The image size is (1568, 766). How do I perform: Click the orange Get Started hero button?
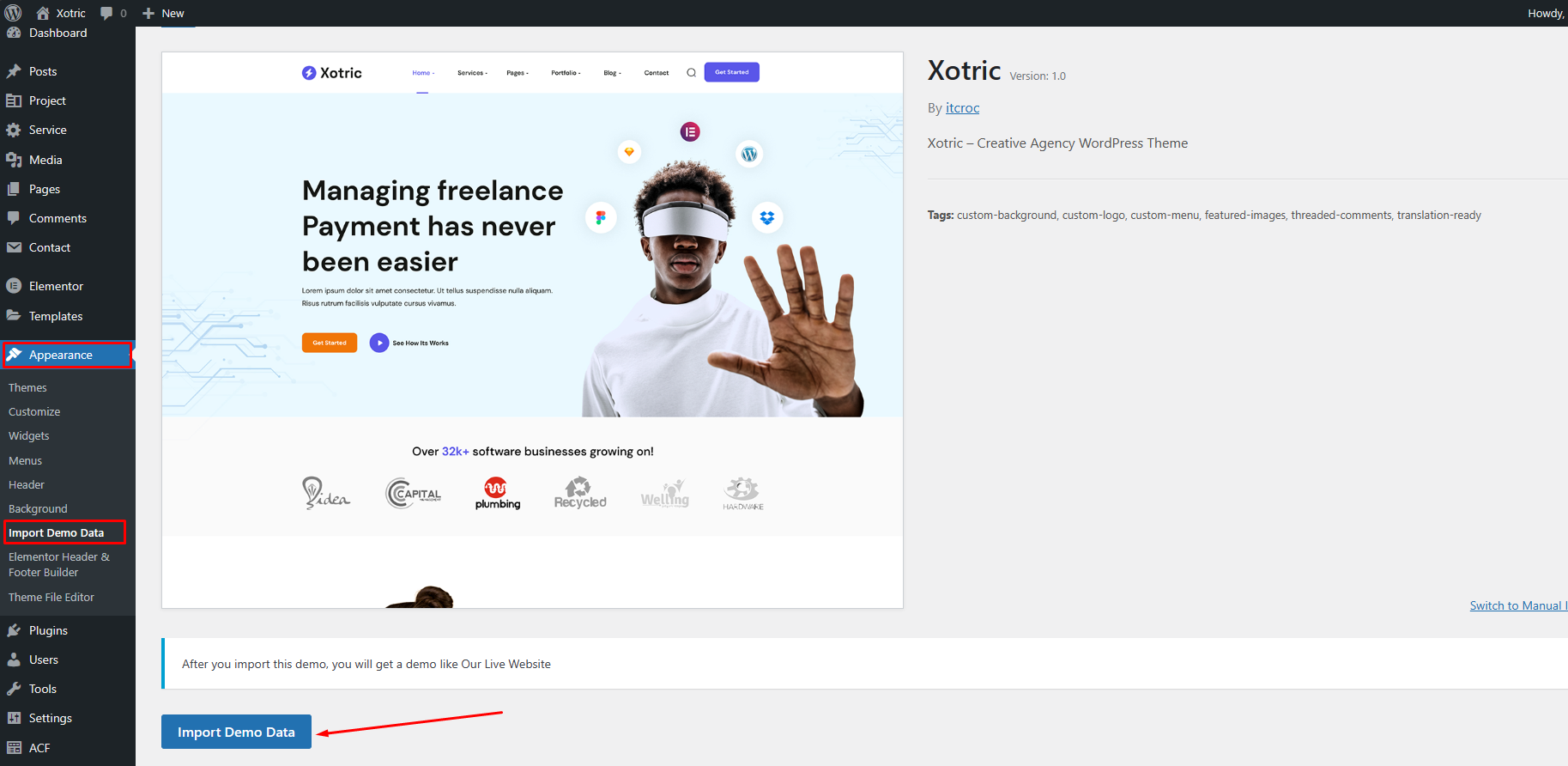[x=330, y=343]
